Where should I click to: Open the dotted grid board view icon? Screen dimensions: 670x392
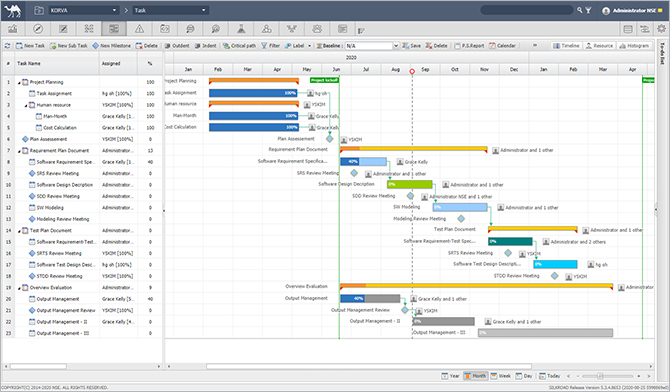[x=89, y=29]
